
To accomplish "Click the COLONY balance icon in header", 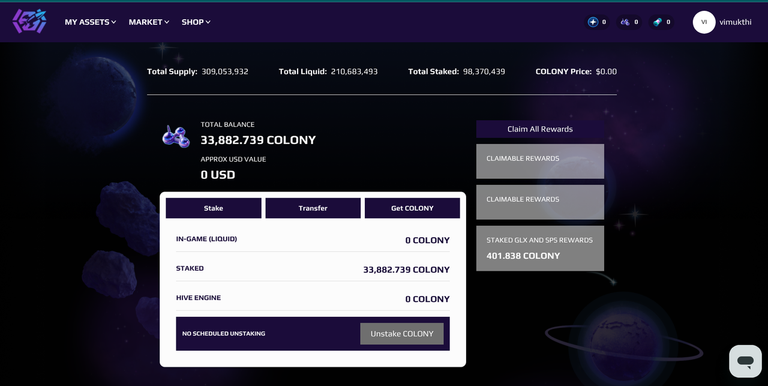I will point(625,22).
